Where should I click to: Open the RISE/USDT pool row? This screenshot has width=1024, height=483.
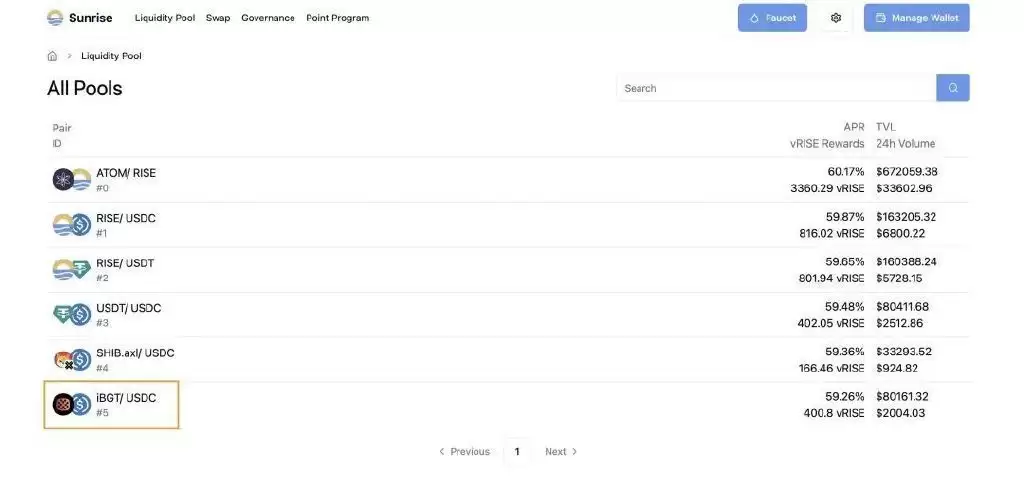click(x=125, y=270)
